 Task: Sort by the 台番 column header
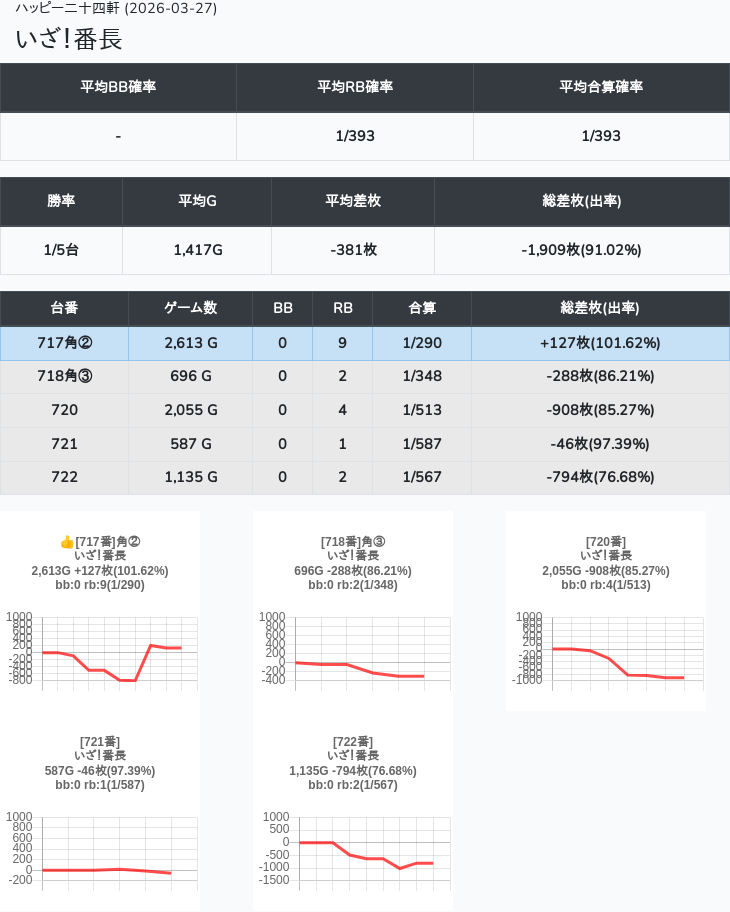click(x=64, y=308)
